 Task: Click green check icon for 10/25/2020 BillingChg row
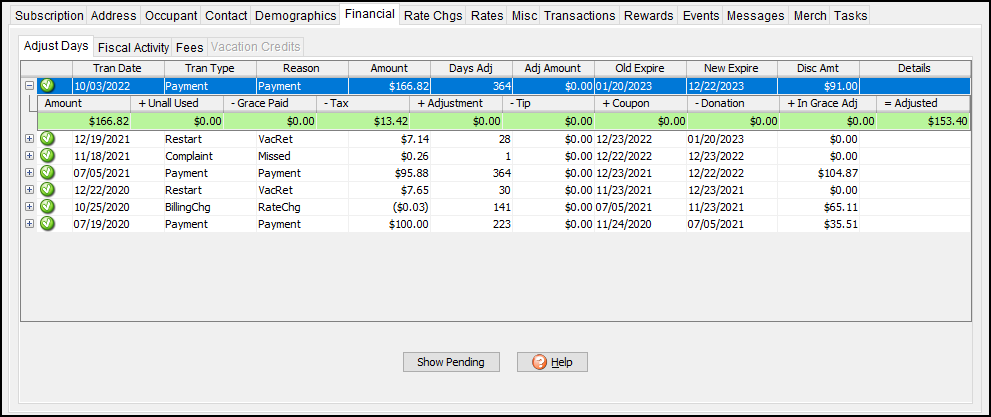pos(46,207)
